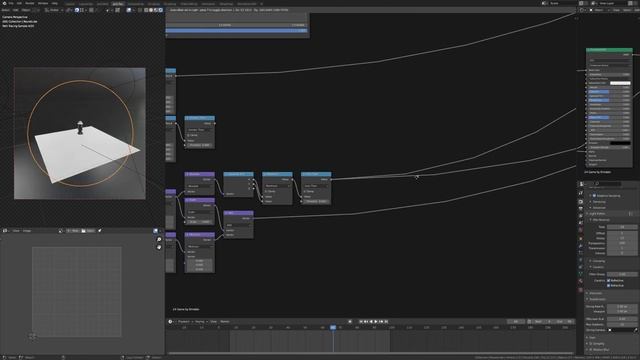Expand Denoising panel
This screenshot has height=360, width=640.
pyautogui.click(x=599, y=202)
